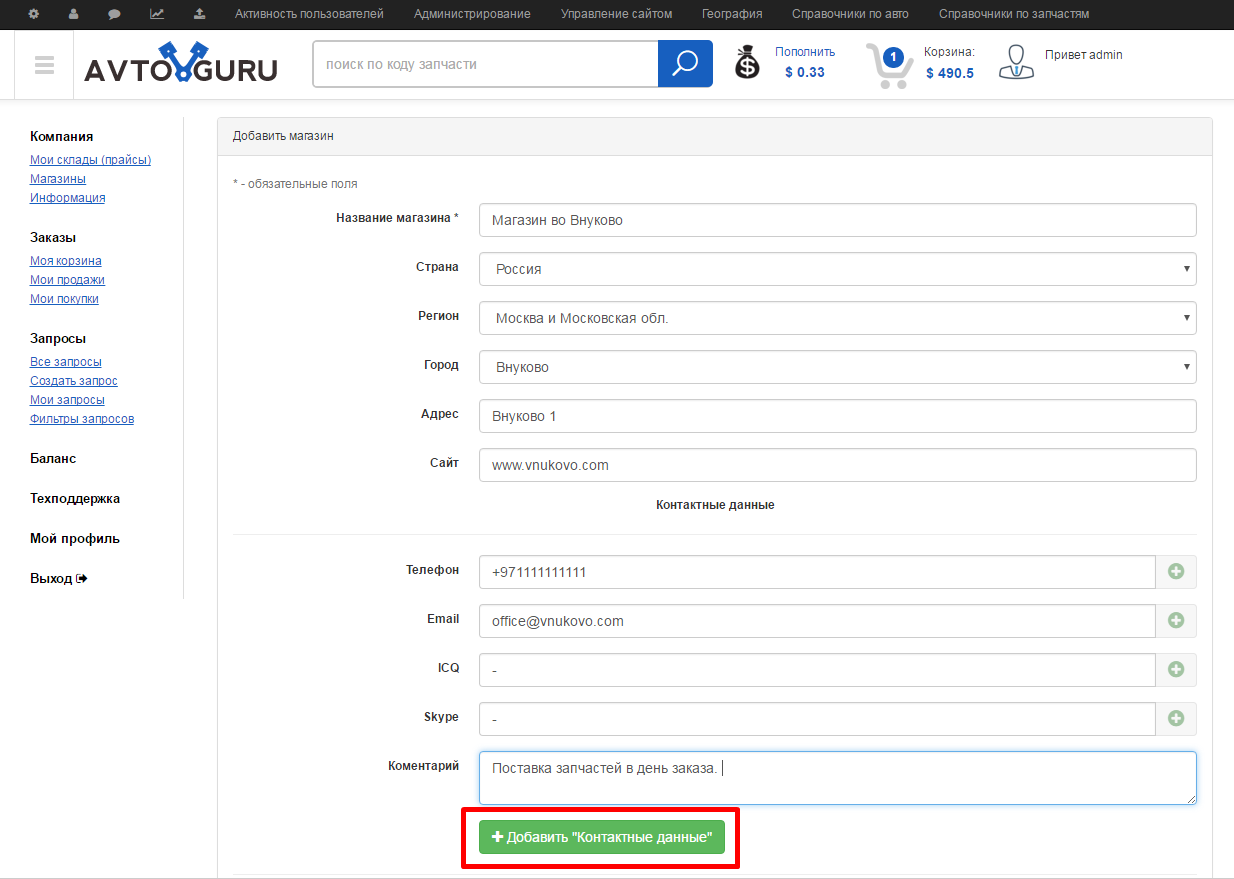Add another Email field with plus icon
The image size is (1234, 879).
pos(1176,621)
